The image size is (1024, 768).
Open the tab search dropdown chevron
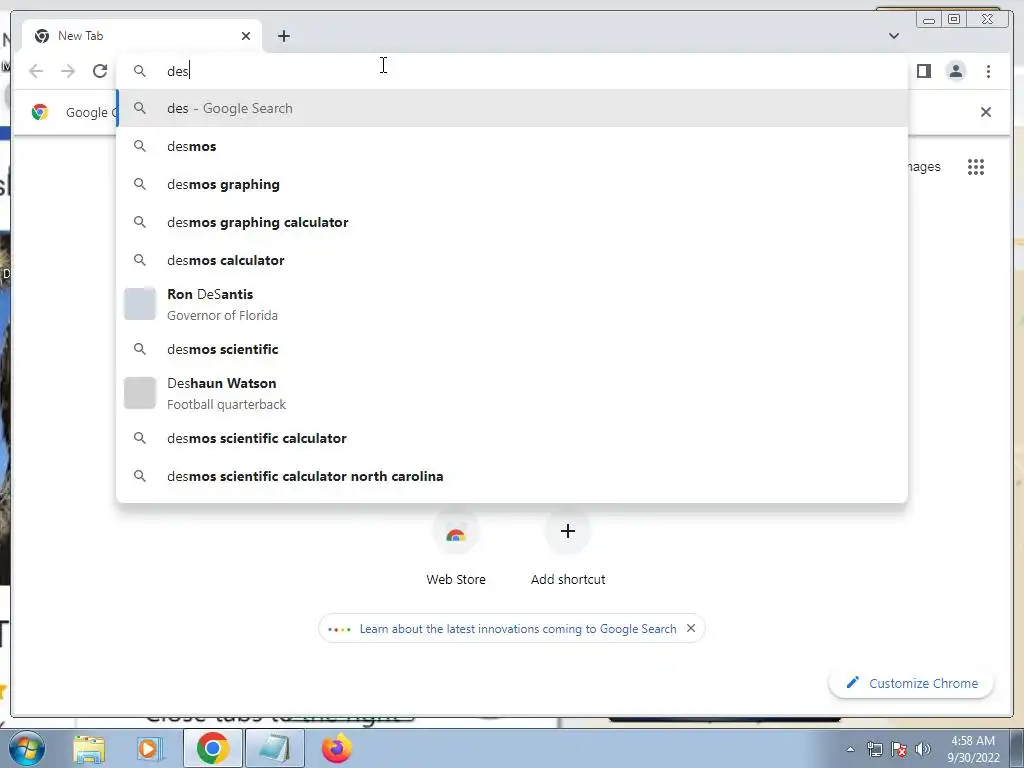(x=893, y=36)
